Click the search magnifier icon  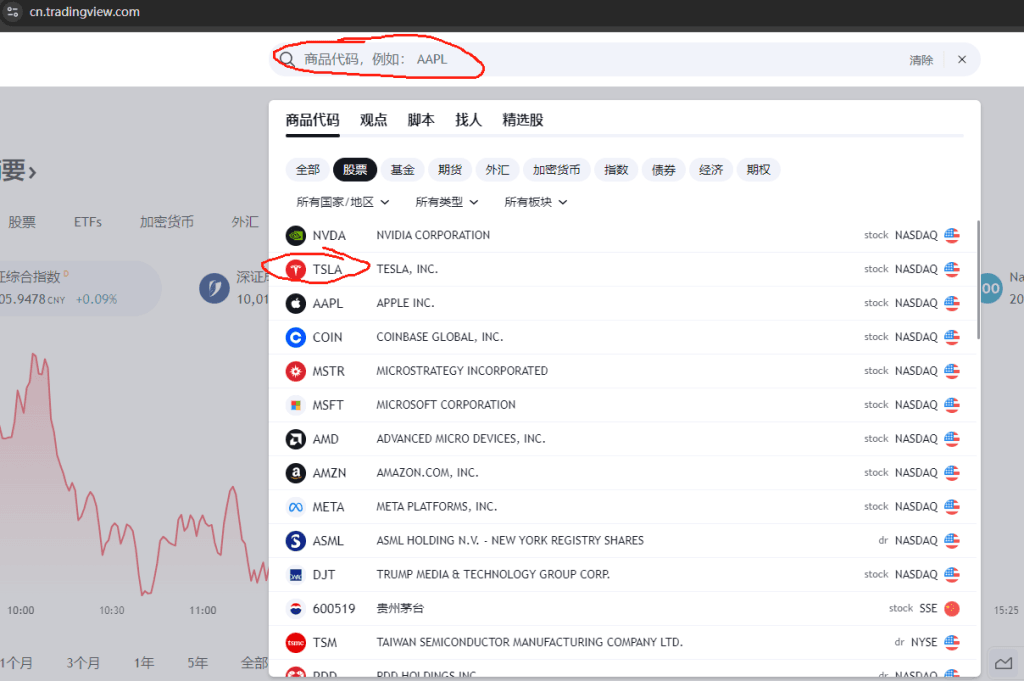(x=287, y=59)
